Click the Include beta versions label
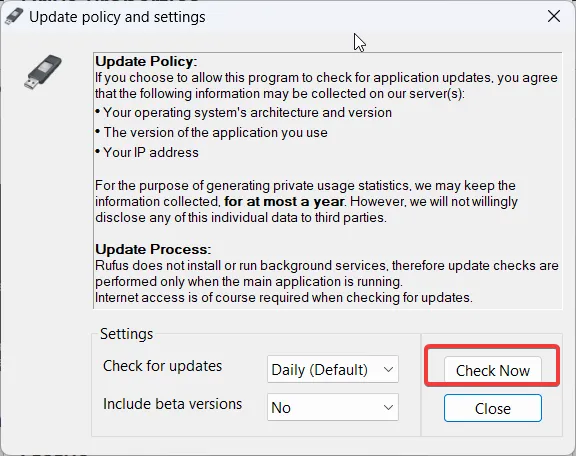576x456 pixels. [172, 404]
